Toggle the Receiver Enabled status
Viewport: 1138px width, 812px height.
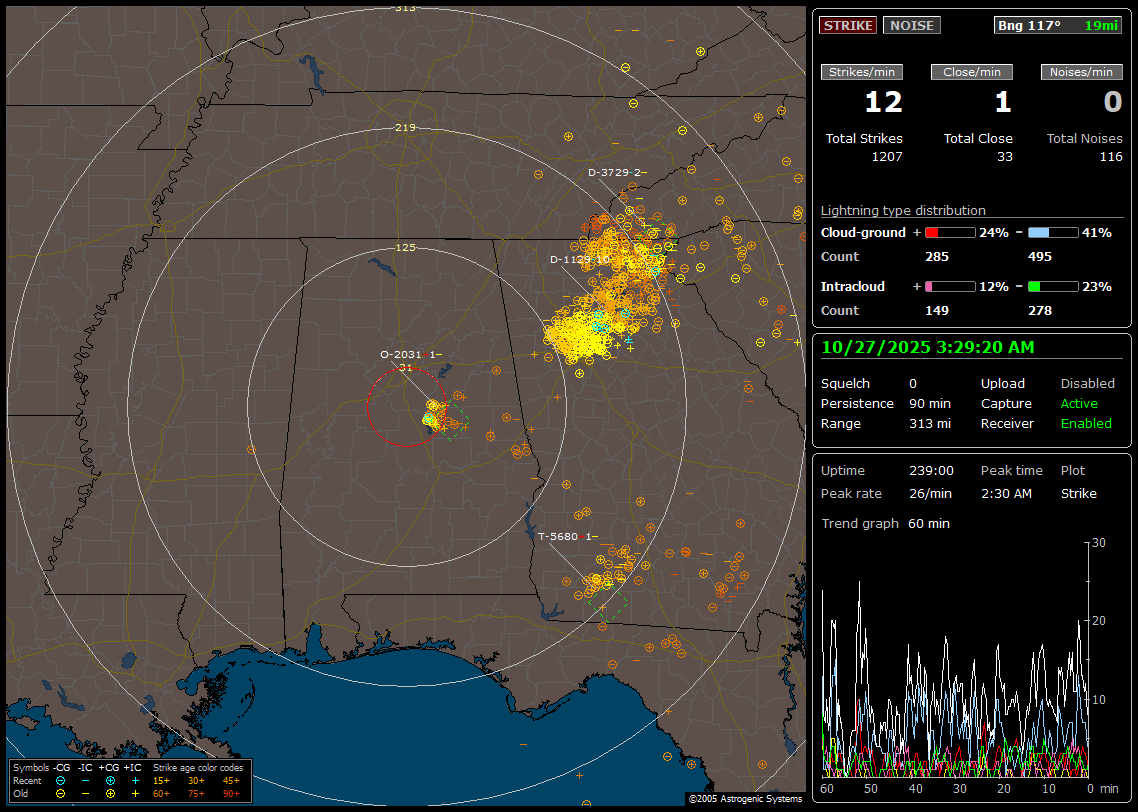point(1085,424)
